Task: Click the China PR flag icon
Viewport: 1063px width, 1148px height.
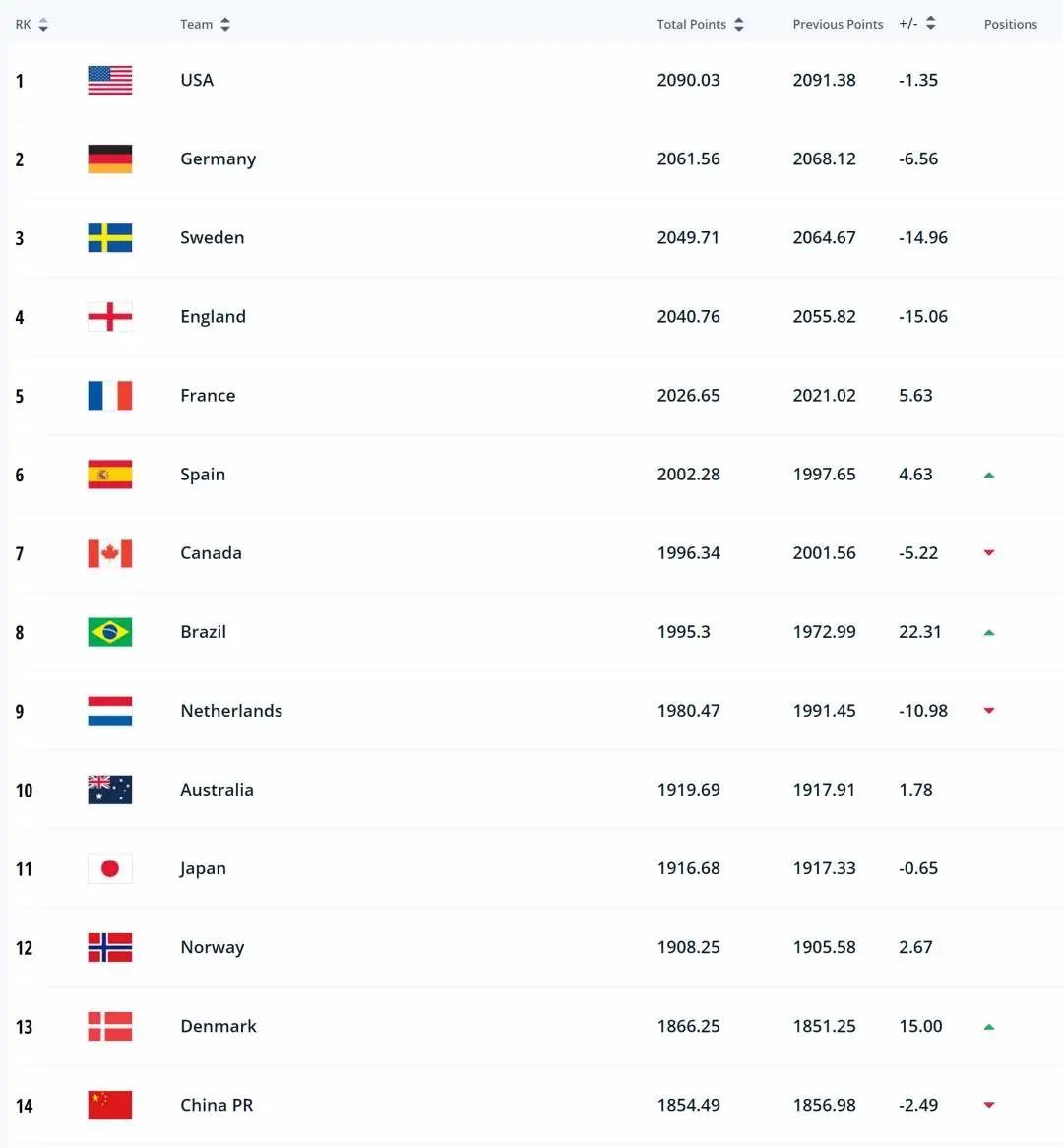Action: 110,1105
